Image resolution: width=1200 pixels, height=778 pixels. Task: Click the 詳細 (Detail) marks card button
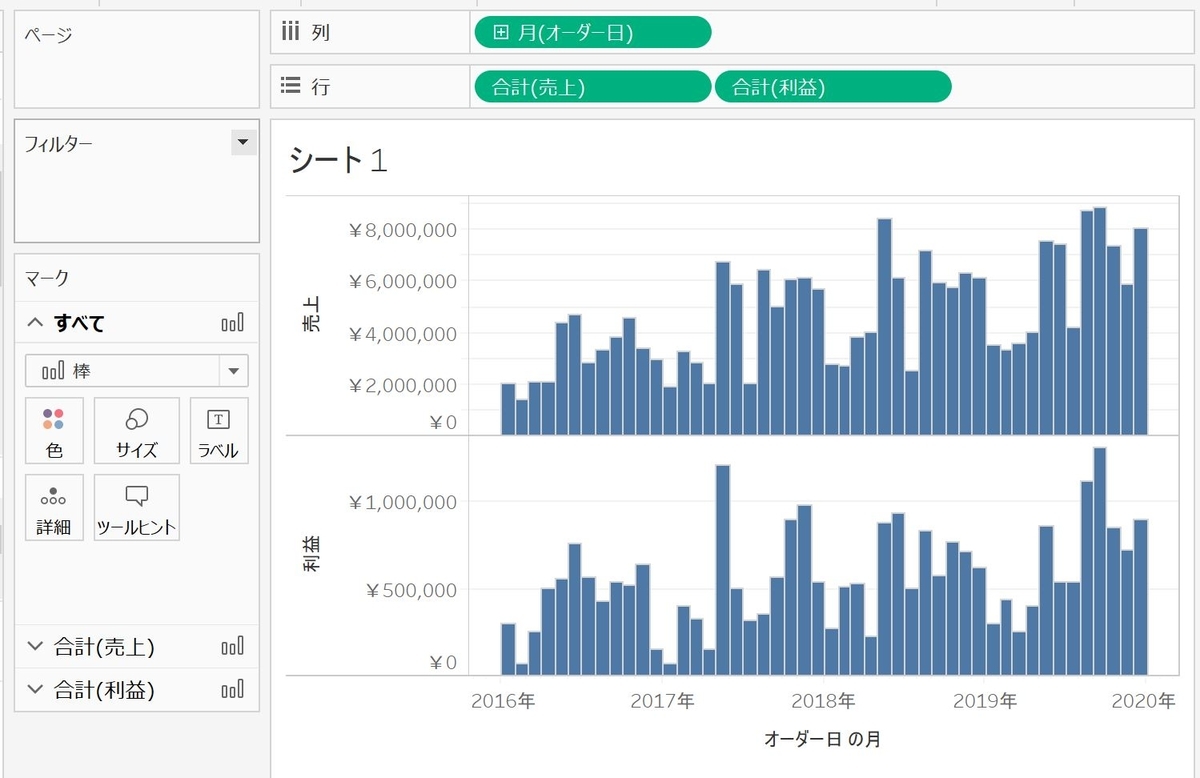tap(54, 508)
